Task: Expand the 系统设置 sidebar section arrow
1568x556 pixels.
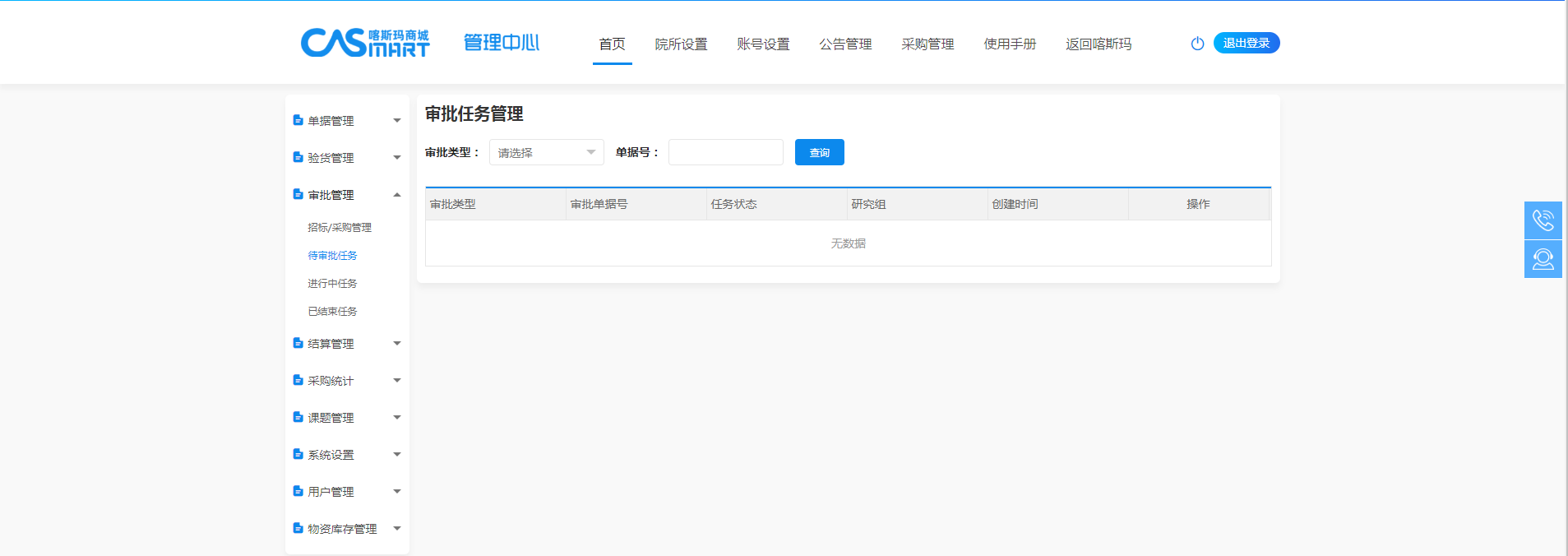Action: click(397, 454)
